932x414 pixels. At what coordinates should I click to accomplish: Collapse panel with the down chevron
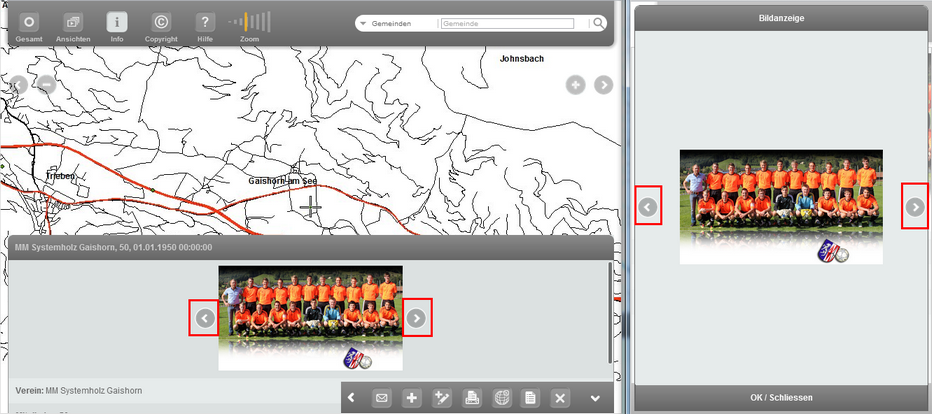(595, 398)
